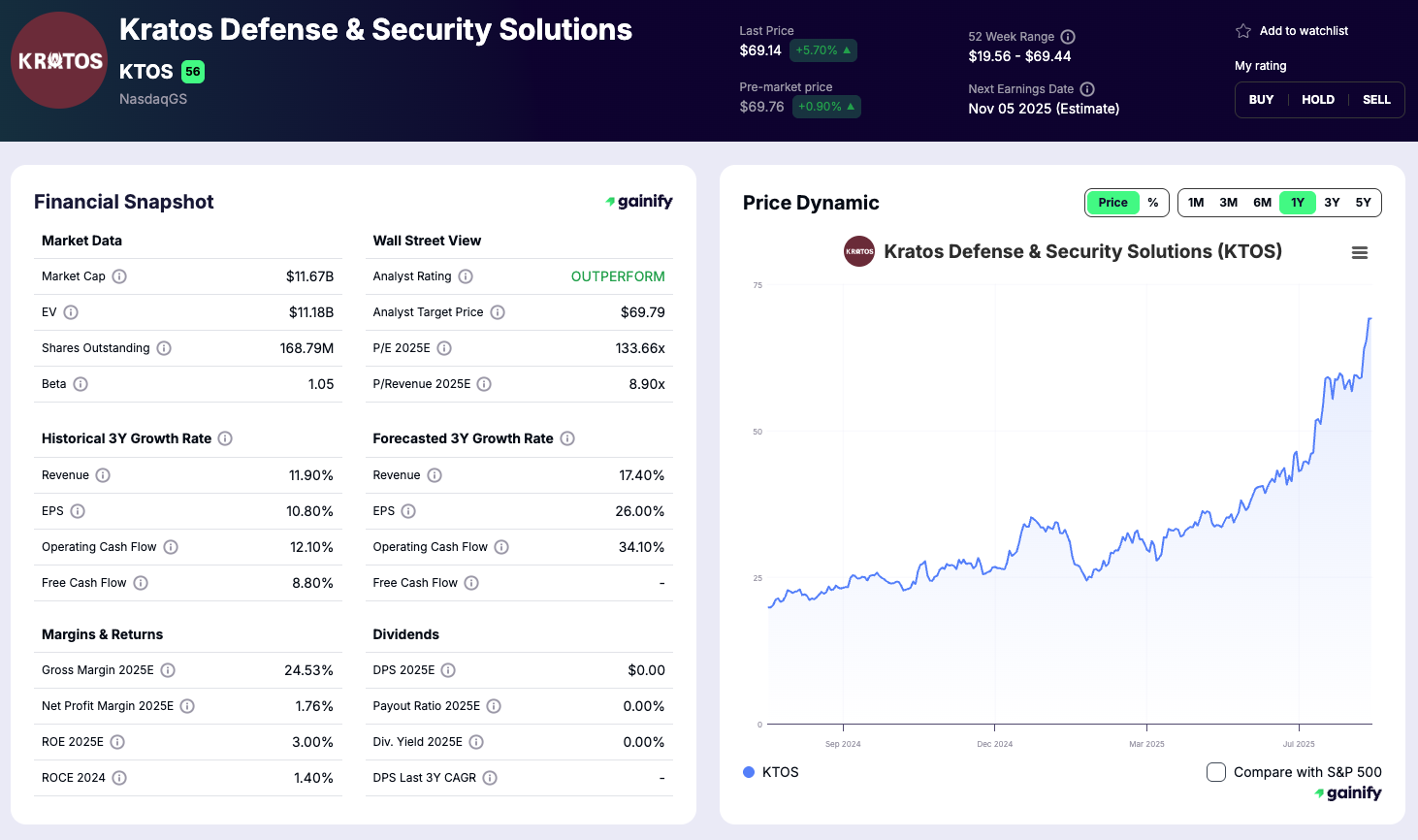Image resolution: width=1418 pixels, height=840 pixels.
Task: Enable Compare with S&P 500 checkbox
Action: [1216, 772]
